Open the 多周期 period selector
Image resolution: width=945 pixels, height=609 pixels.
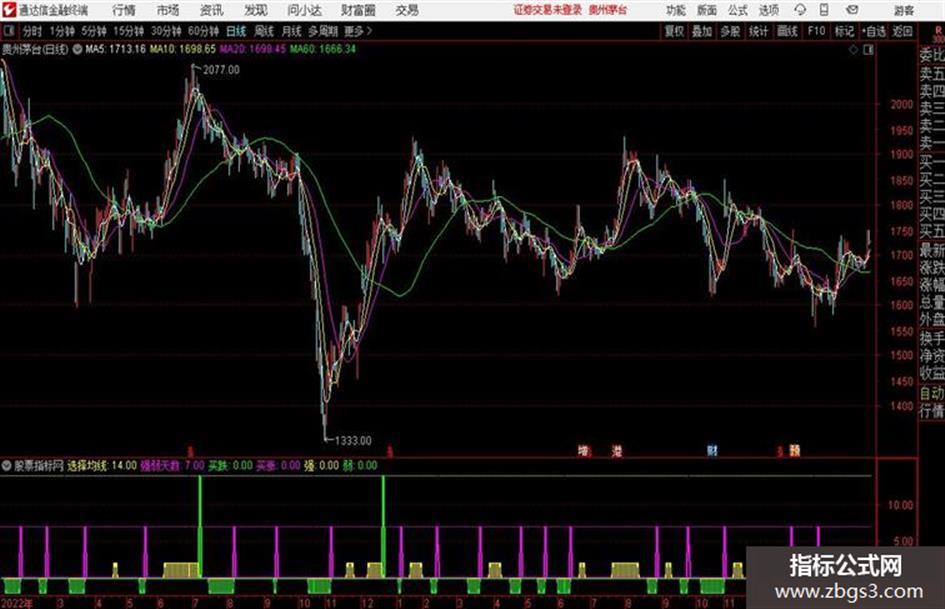pos(323,31)
